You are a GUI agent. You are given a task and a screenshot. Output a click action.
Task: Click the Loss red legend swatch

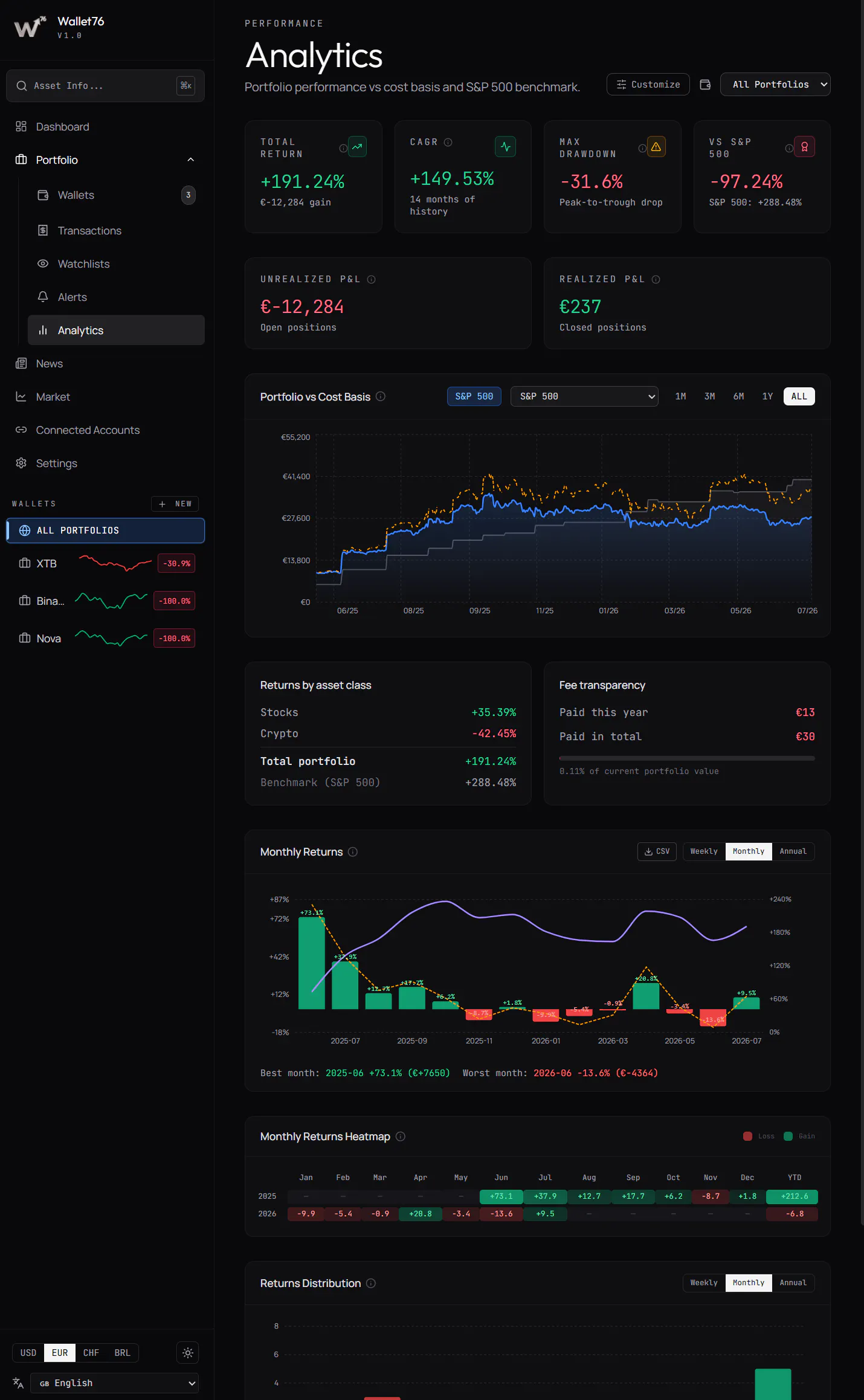[x=747, y=1136]
